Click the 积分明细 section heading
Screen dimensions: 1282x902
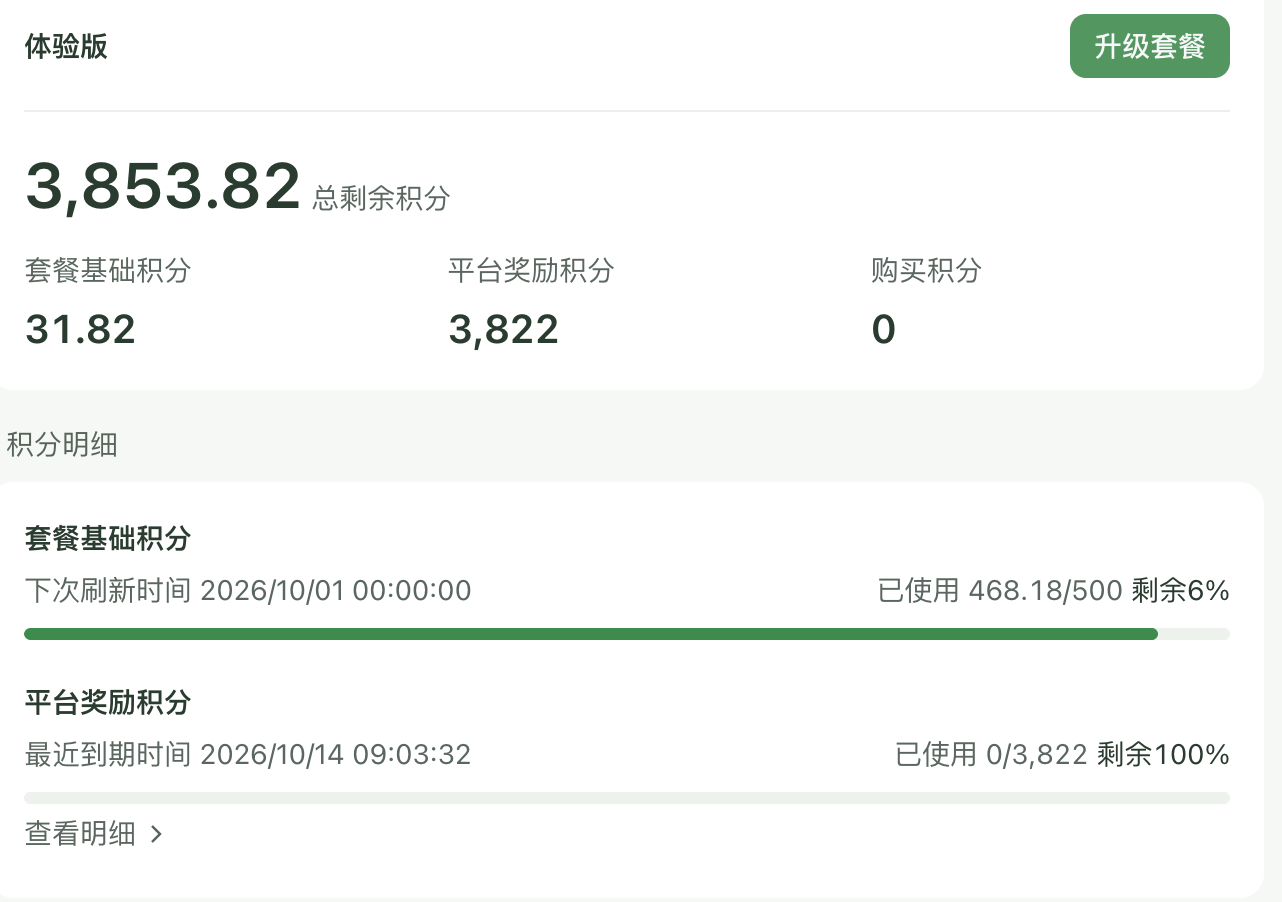[x=62, y=444]
